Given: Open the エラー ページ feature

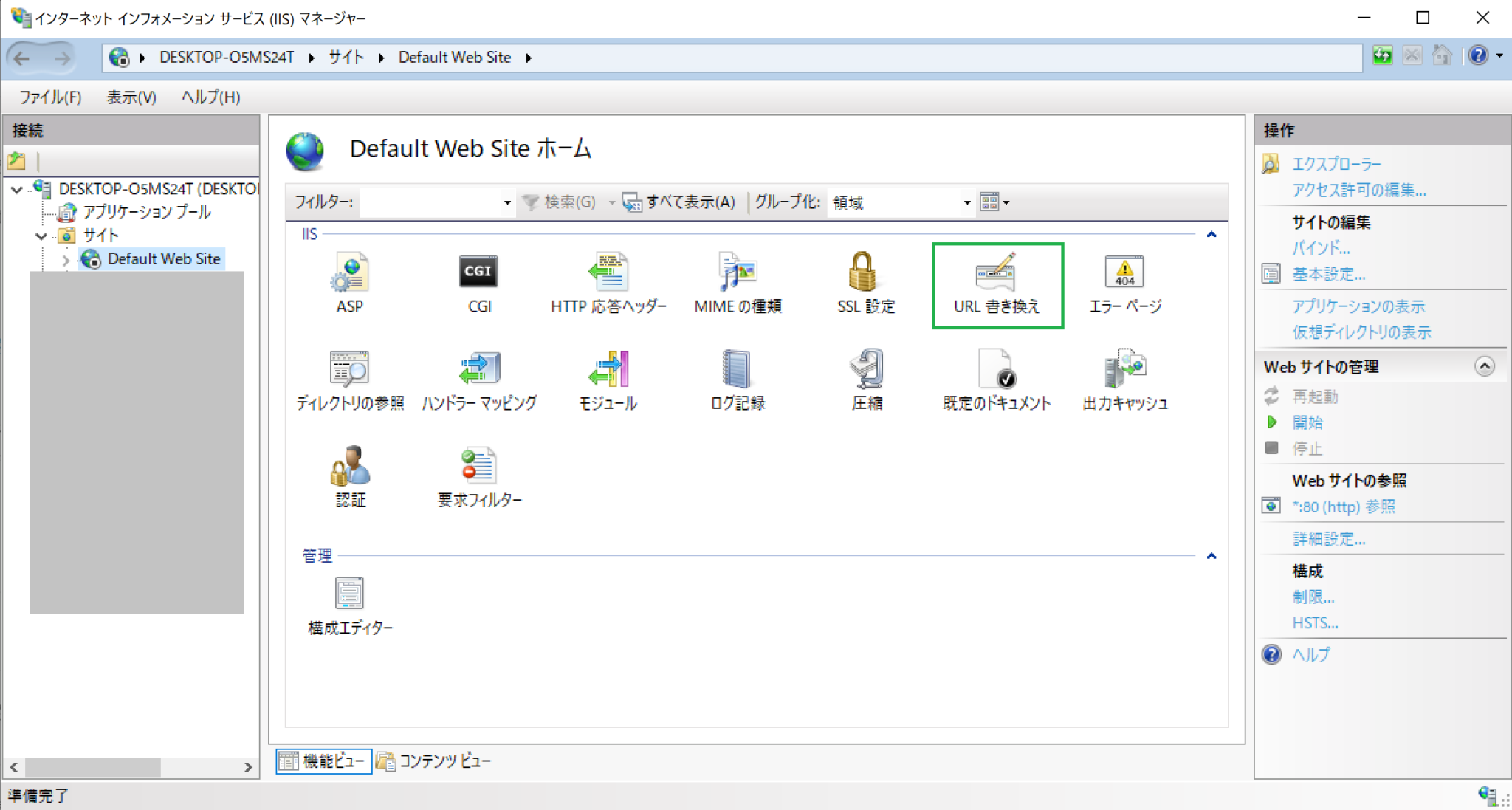Looking at the screenshot, I should tap(1124, 284).
